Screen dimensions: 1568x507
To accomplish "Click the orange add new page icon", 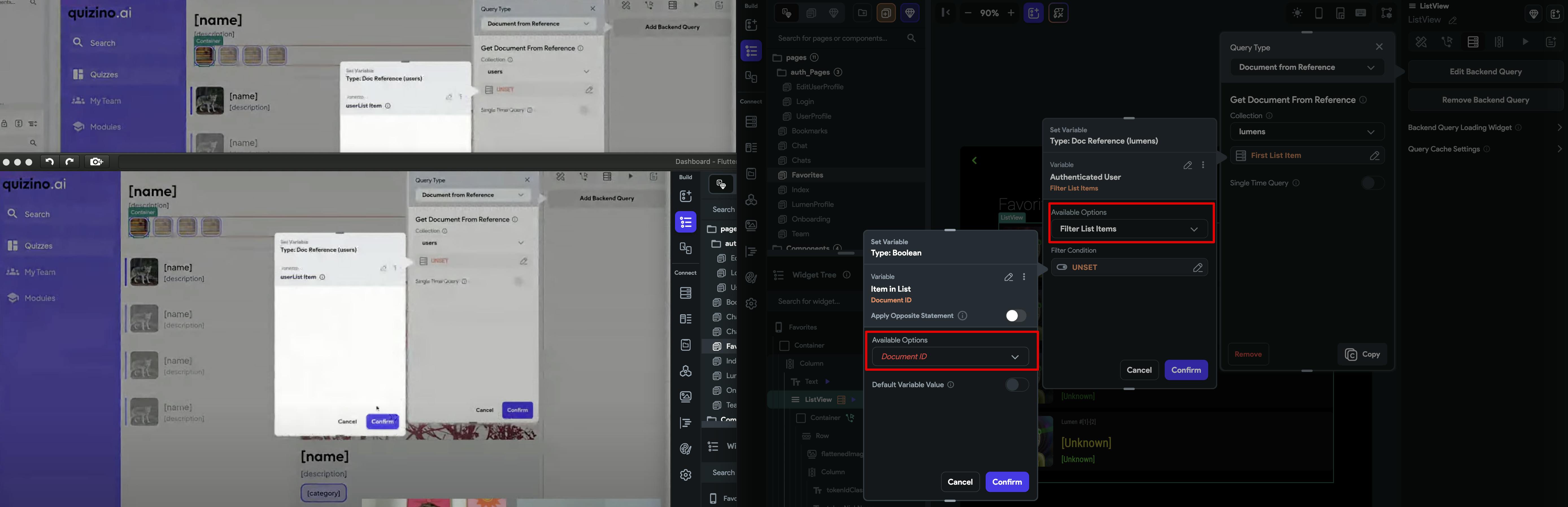I will tap(886, 13).
